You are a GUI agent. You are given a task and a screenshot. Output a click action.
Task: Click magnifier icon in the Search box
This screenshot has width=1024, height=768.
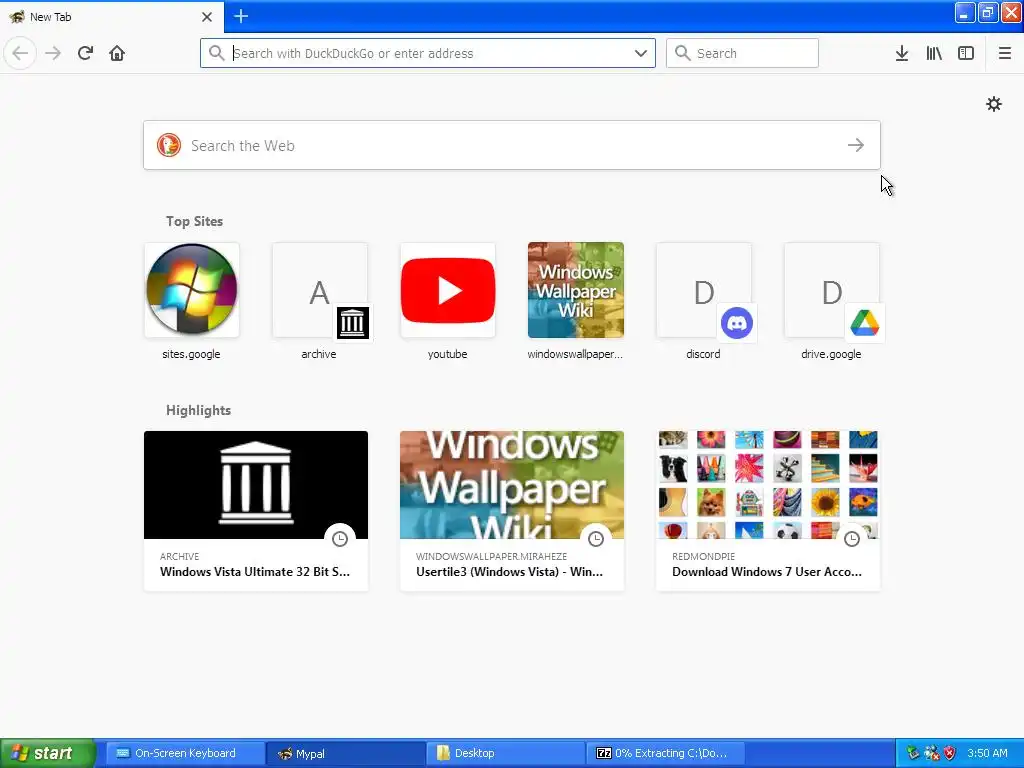pyautogui.click(x=682, y=53)
